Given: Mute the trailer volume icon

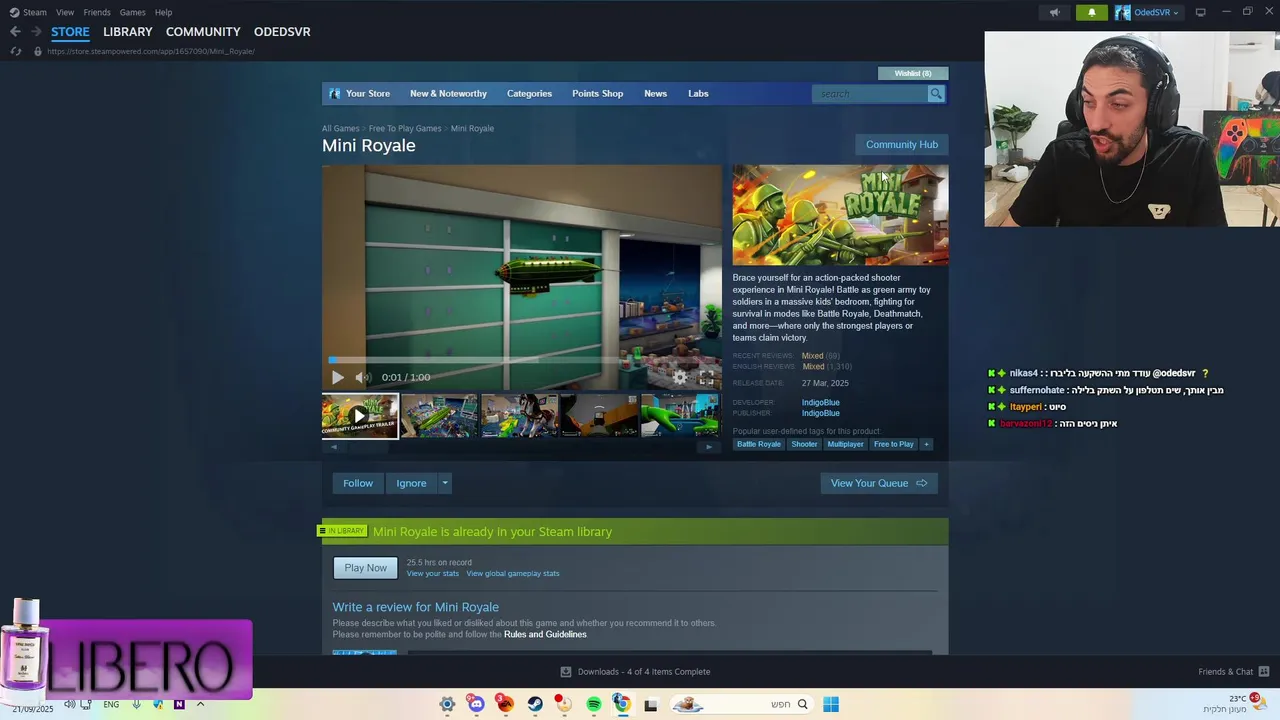Looking at the screenshot, I should 363,377.
